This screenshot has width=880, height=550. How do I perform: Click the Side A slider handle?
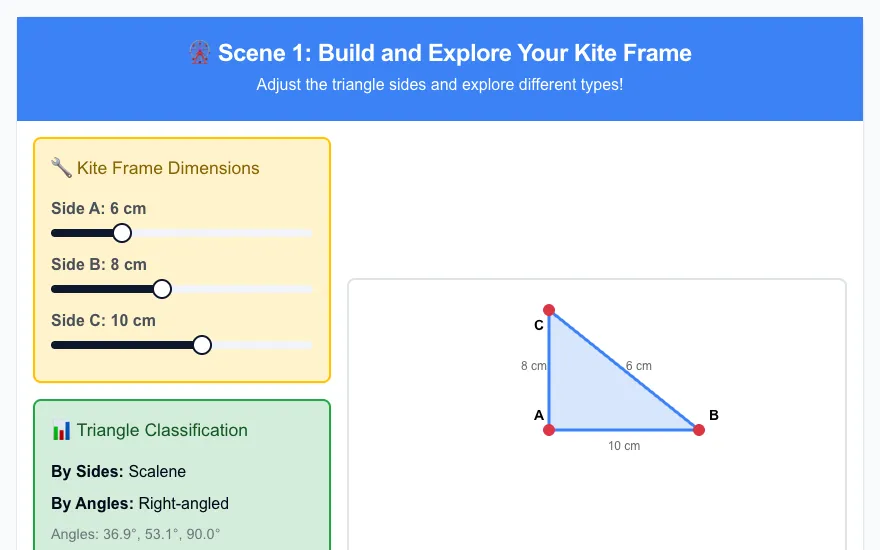click(x=122, y=233)
